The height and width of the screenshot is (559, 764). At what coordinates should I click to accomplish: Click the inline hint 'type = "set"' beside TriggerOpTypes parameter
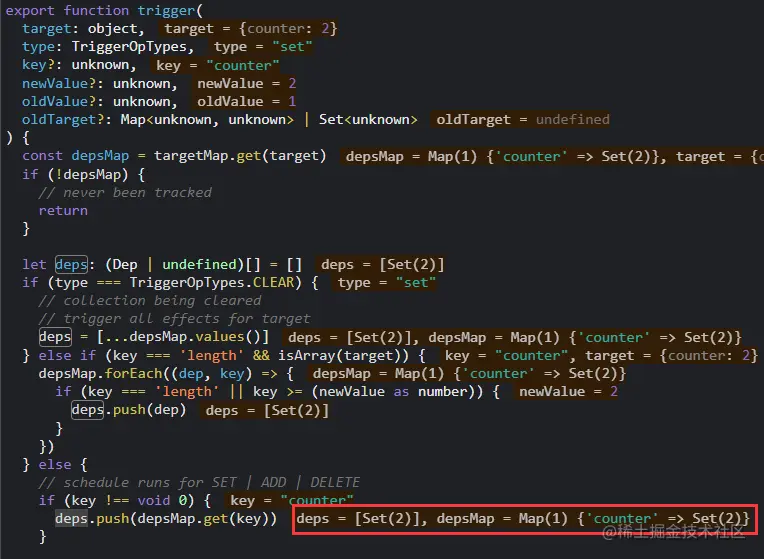[x=263, y=47]
